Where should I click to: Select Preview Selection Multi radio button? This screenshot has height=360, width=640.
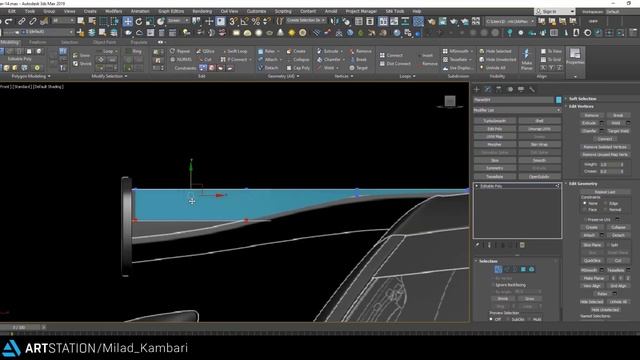coord(529,319)
